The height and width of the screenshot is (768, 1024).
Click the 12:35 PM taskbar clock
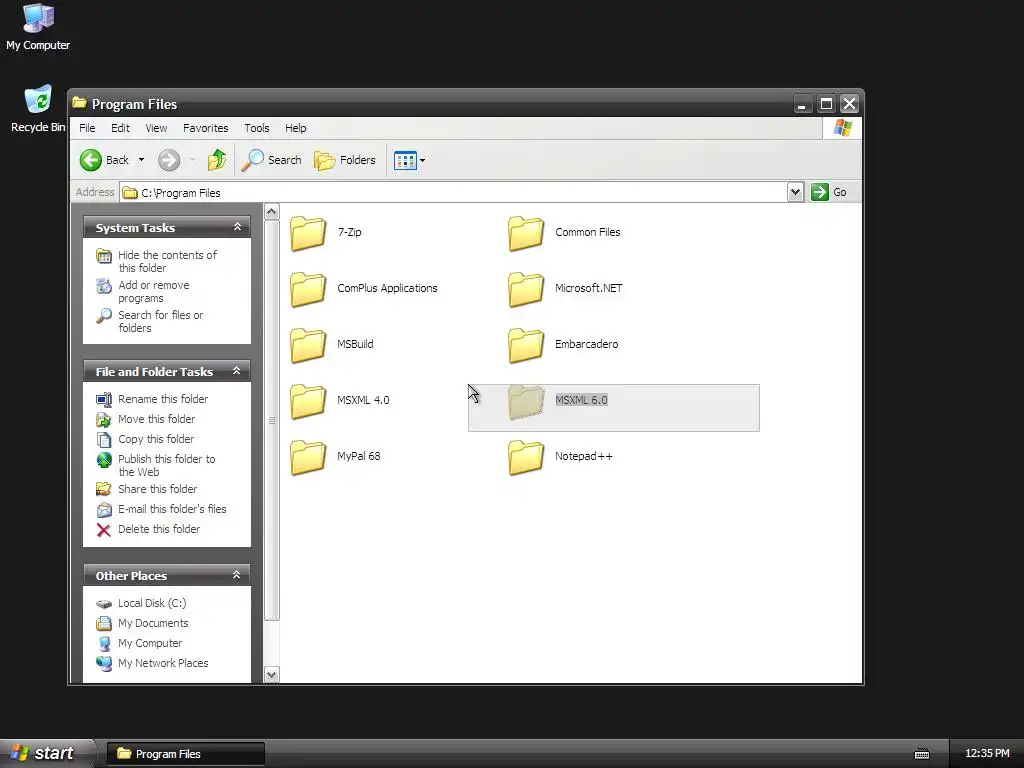click(987, 754)
